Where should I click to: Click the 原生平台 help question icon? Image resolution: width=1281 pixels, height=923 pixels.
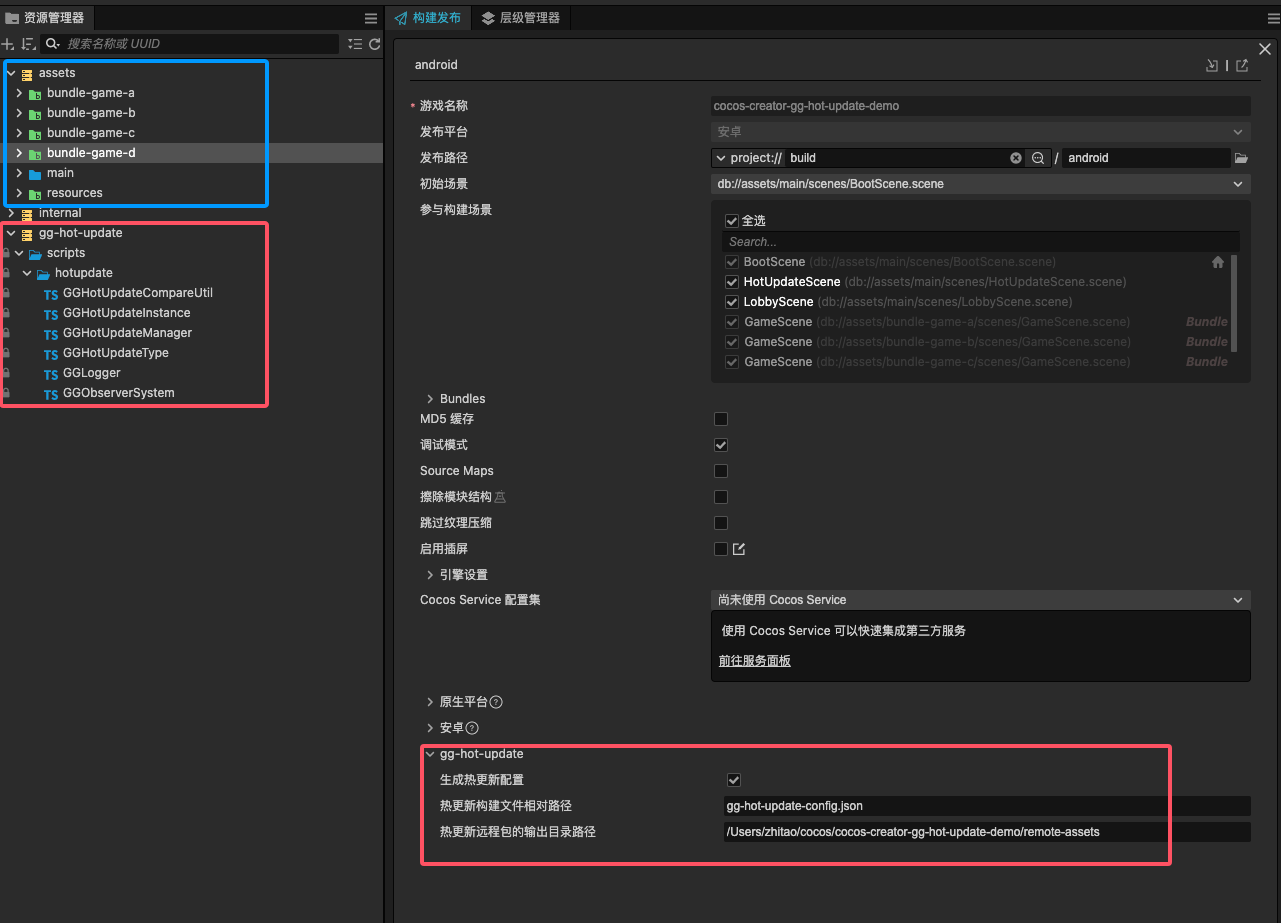point(496,702)
